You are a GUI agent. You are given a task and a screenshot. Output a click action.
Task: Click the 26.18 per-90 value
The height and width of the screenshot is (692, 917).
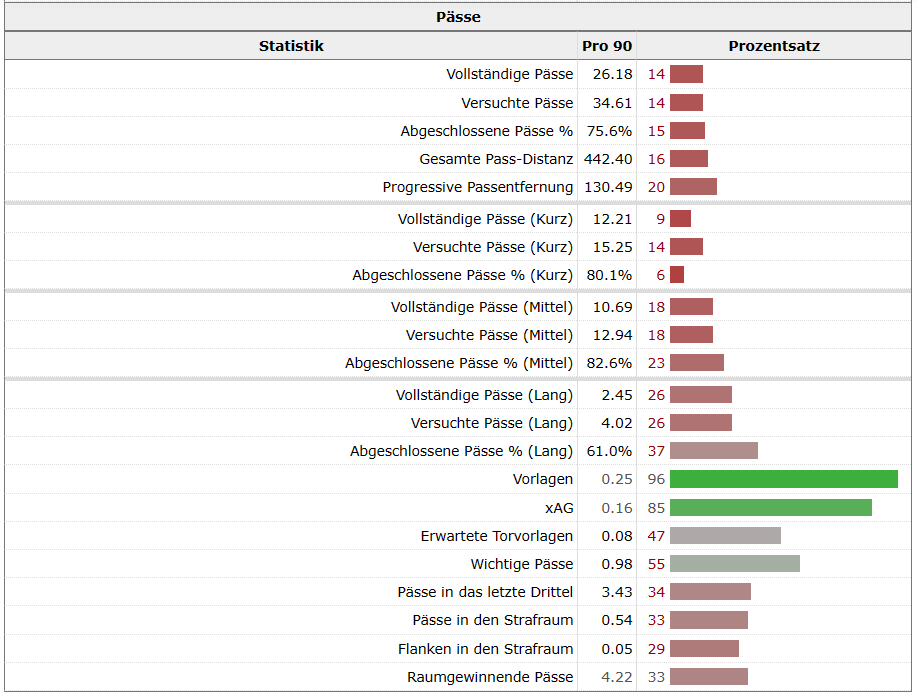point(612,74)
